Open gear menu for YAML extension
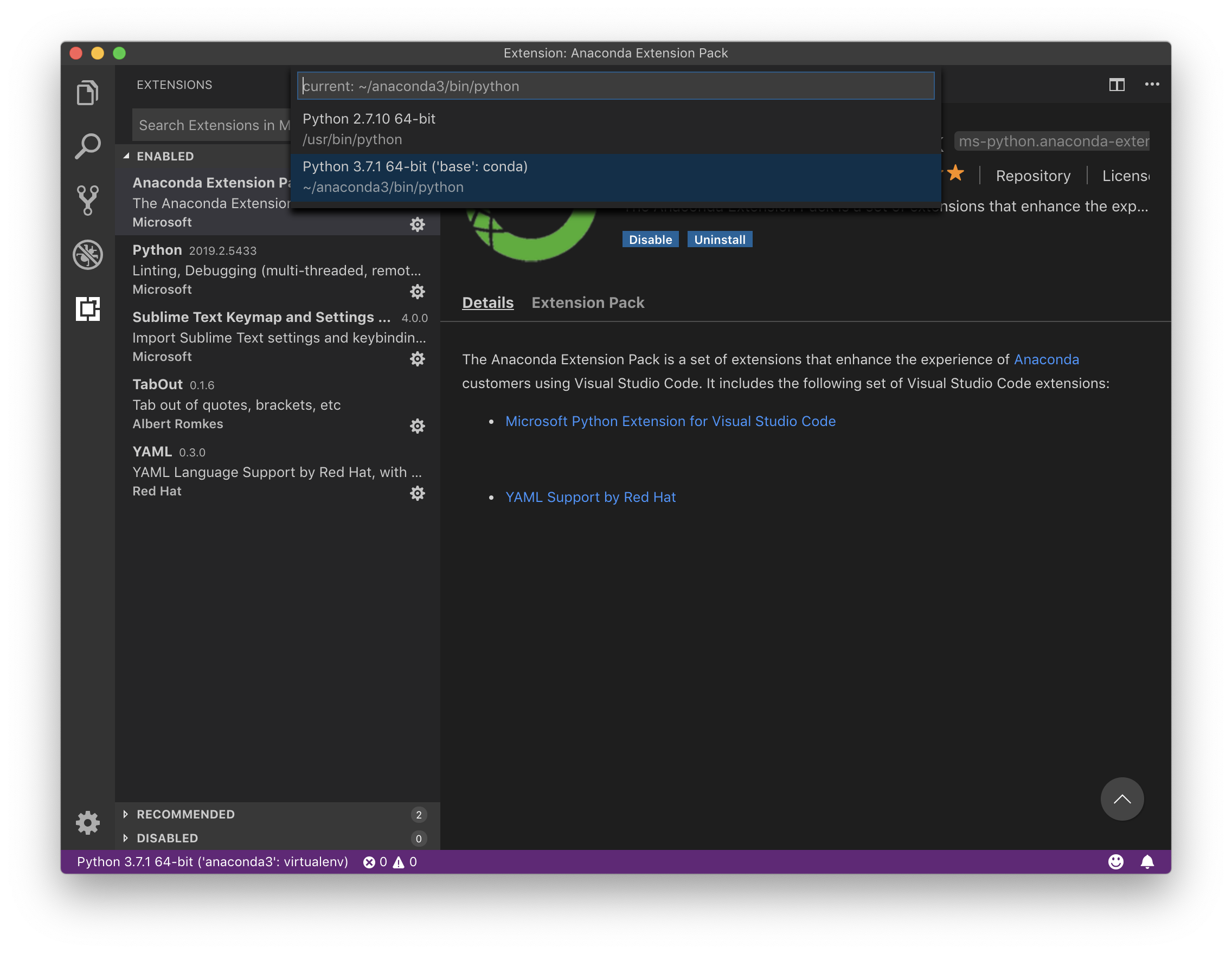Image resolution: width=1232 pixels, height=954 pixels. point(417,493)
